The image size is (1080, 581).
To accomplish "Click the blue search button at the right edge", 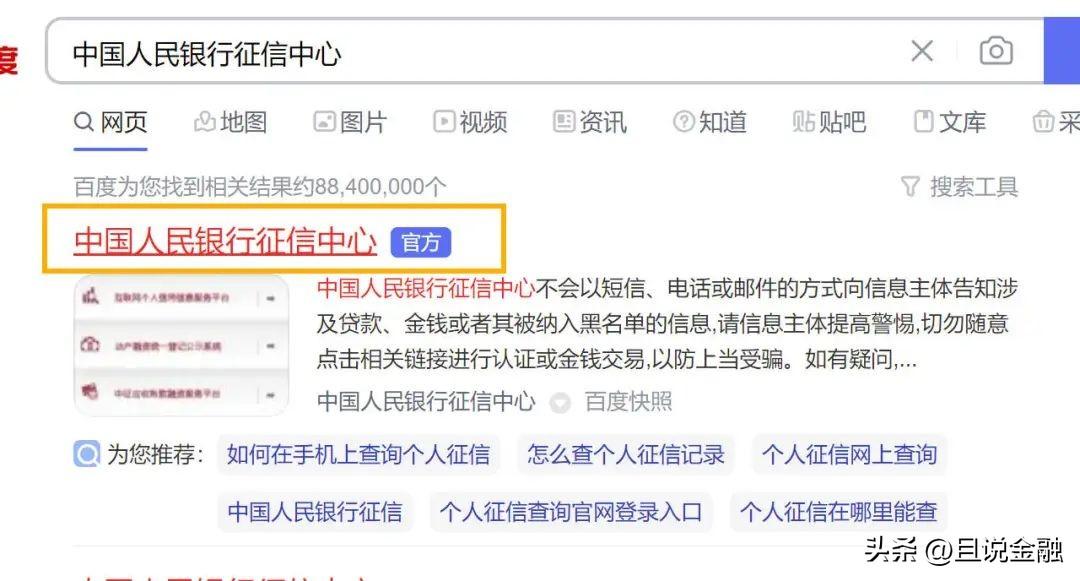I will tap(1062, 51).
